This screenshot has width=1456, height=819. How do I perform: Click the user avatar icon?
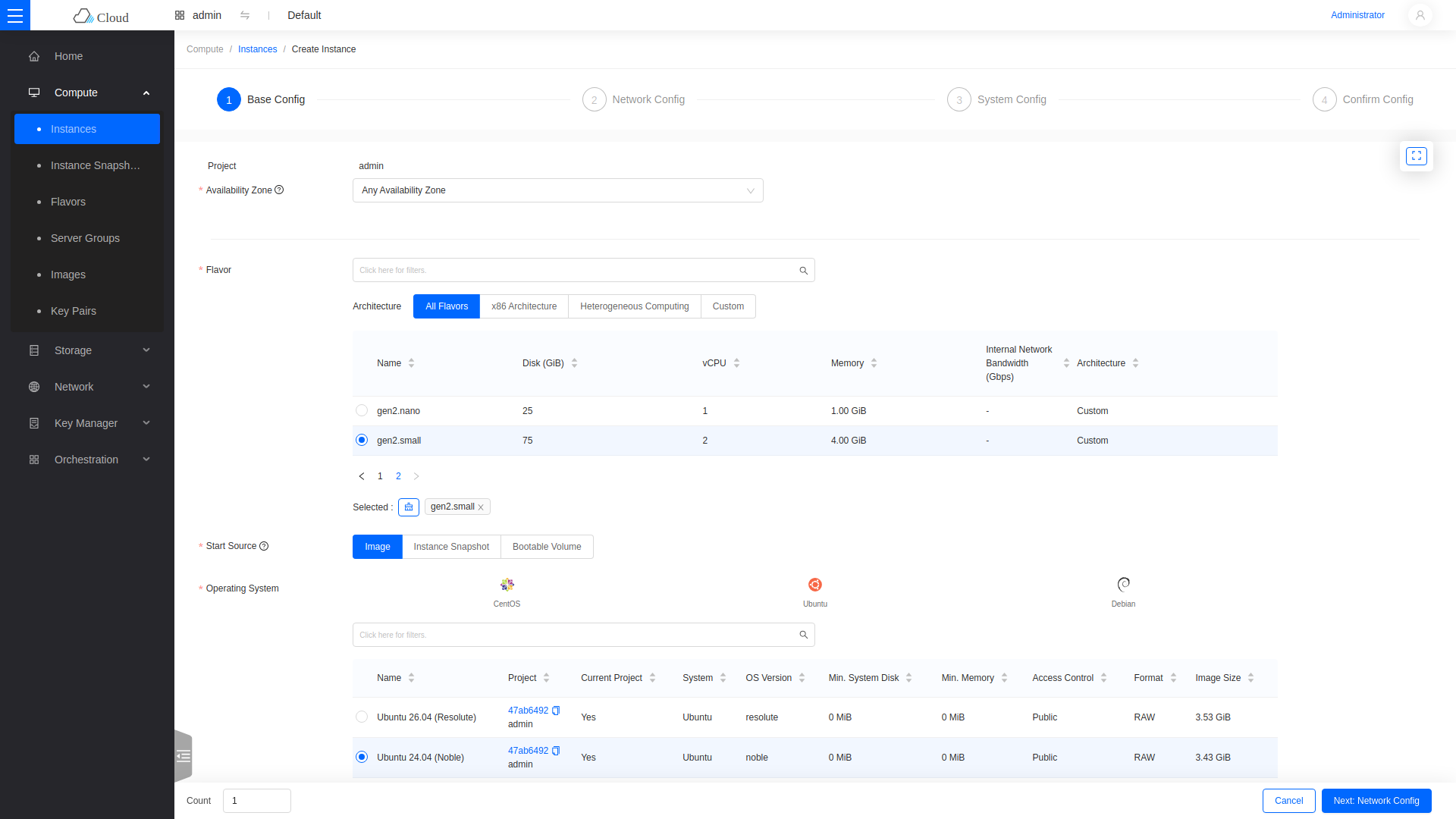(x=1420, y=15)
